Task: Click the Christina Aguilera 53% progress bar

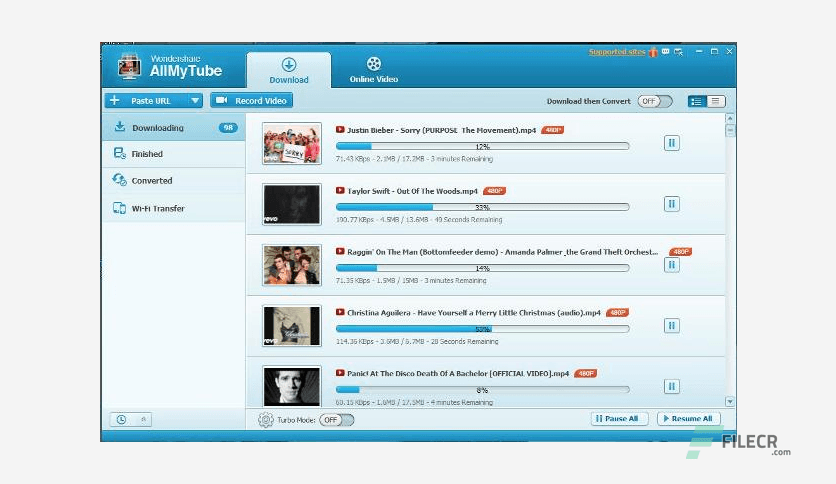Action: click(483, 329)
